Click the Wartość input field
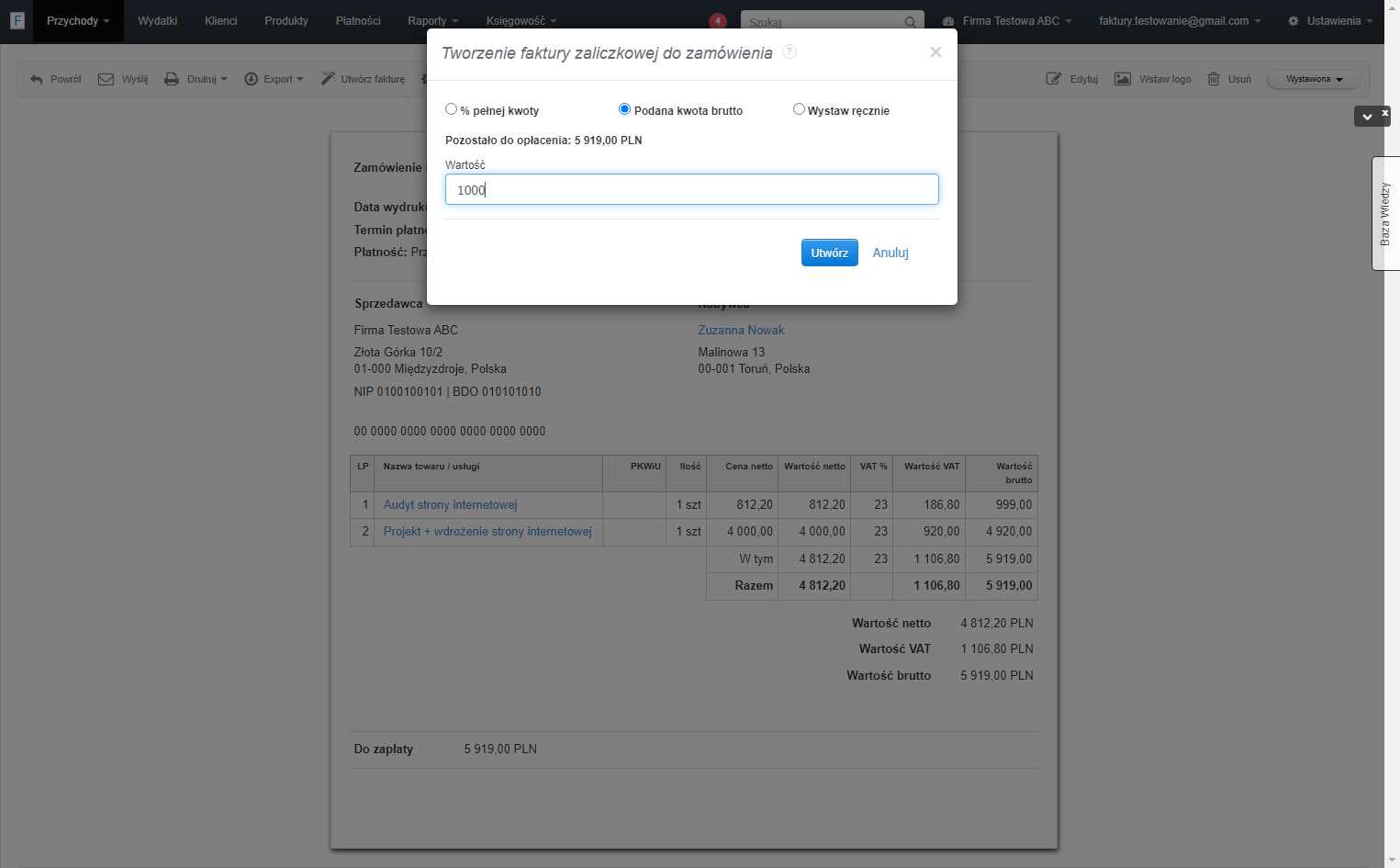Viewport: 1400px width, 868px height. (x=692, y=189)
